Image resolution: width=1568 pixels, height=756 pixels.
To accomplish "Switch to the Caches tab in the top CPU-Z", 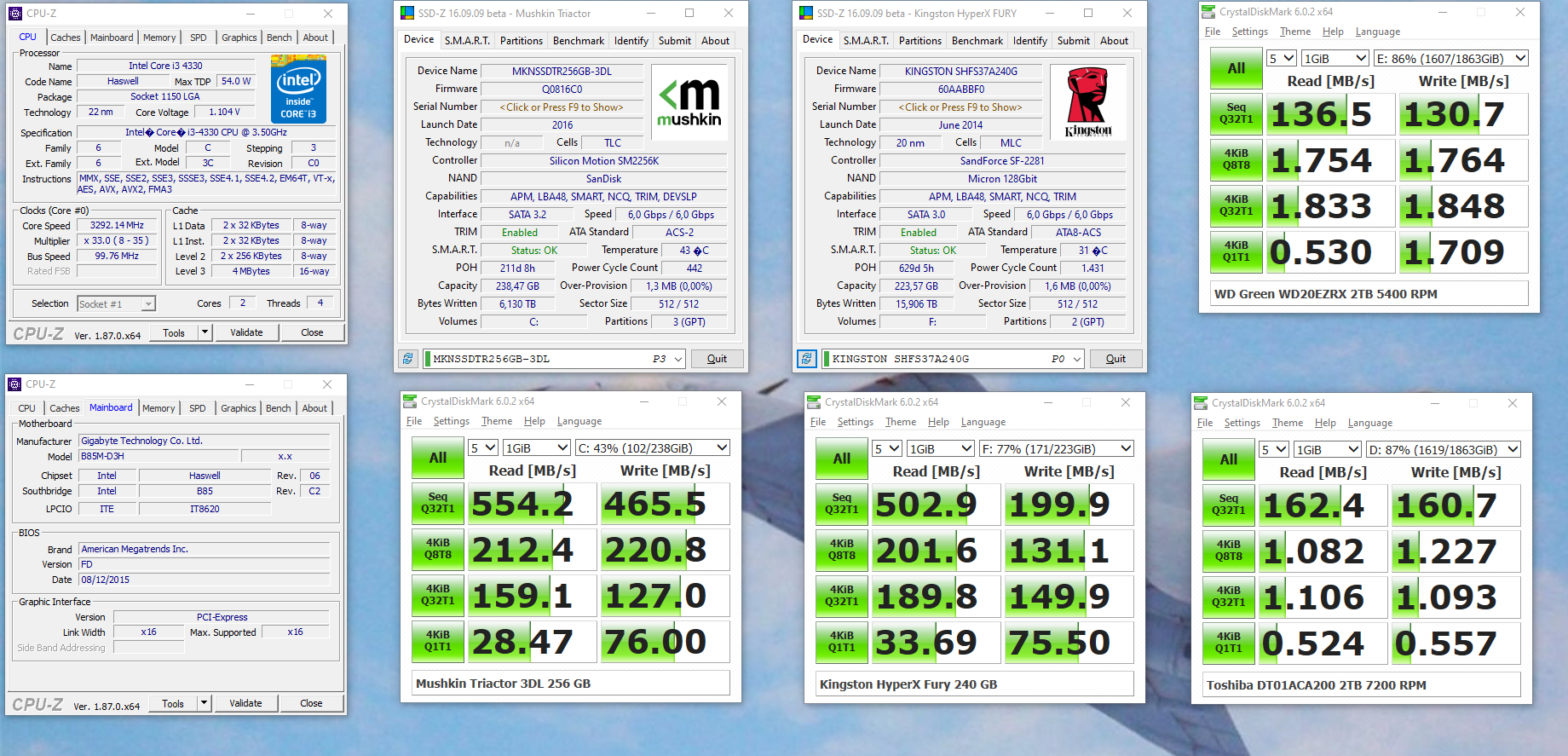I will tap(65, 38).
